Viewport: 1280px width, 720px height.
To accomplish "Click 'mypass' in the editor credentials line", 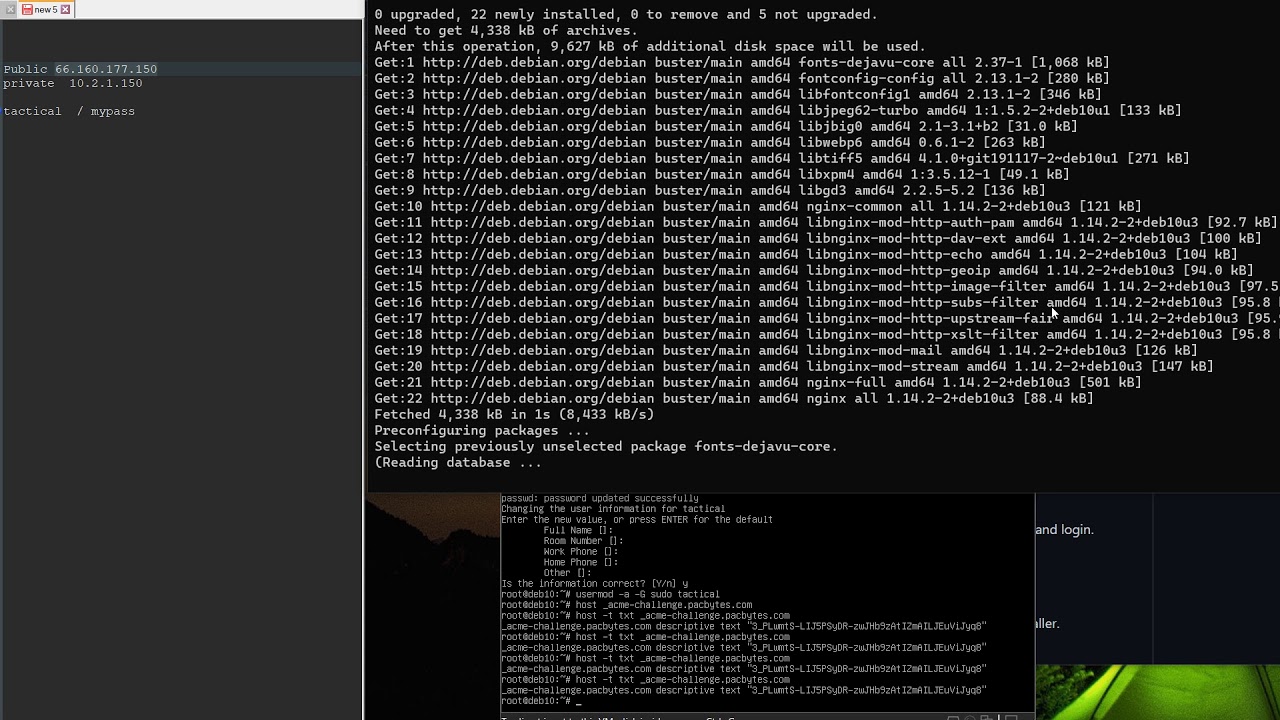I will tap(113, 111).
